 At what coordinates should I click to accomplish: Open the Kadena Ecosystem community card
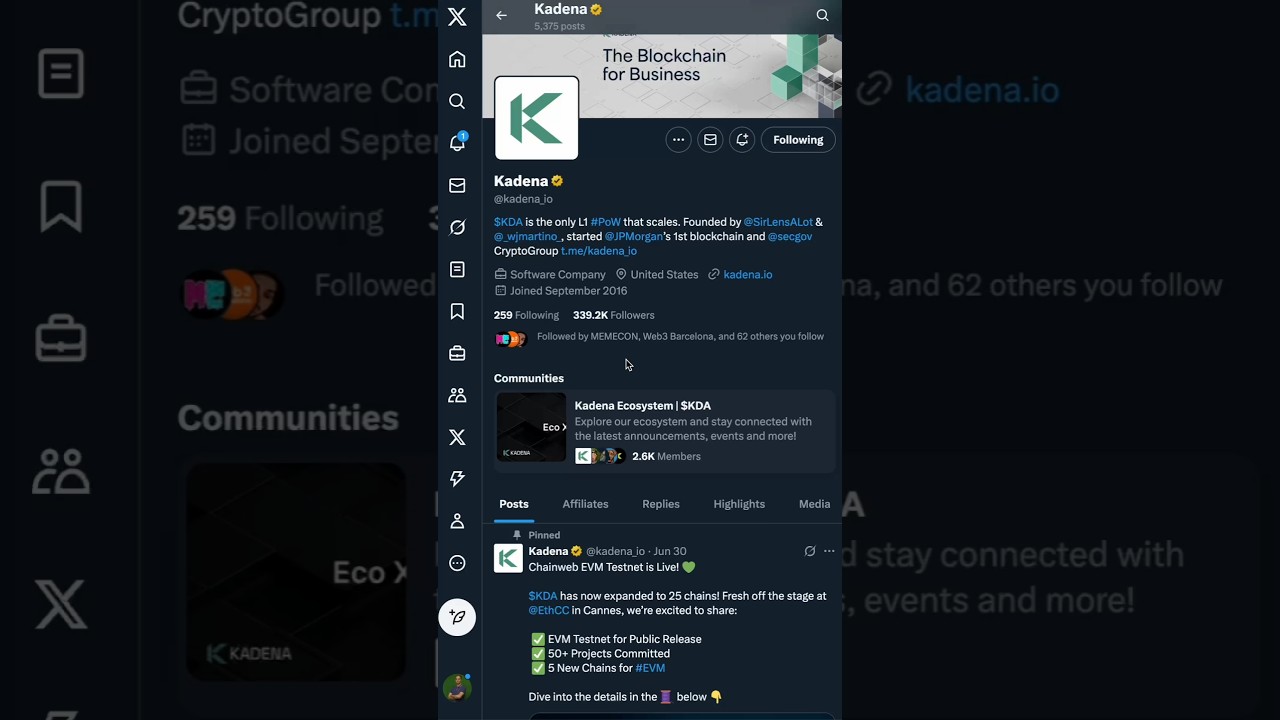tap(664, 430)
